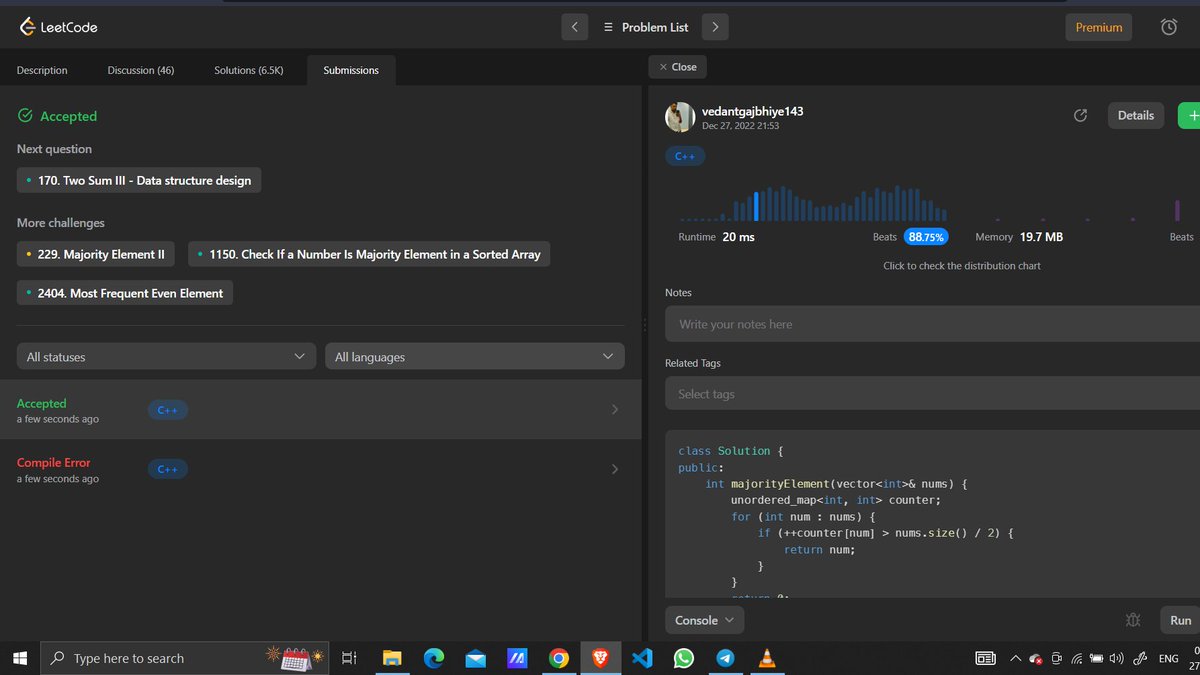Click the green plus button

click(1189, 115)
